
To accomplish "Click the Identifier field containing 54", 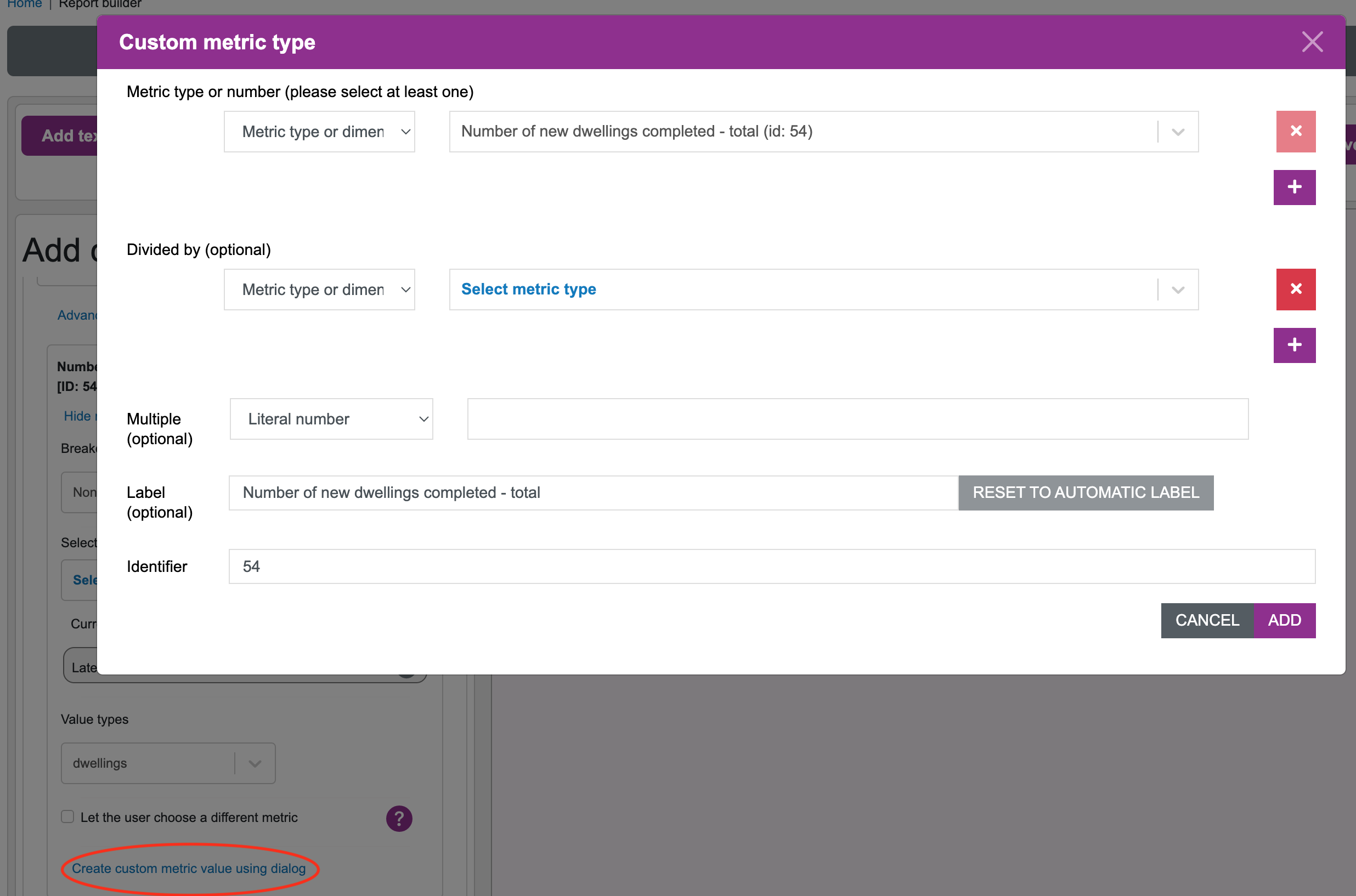I will (772, 566).
